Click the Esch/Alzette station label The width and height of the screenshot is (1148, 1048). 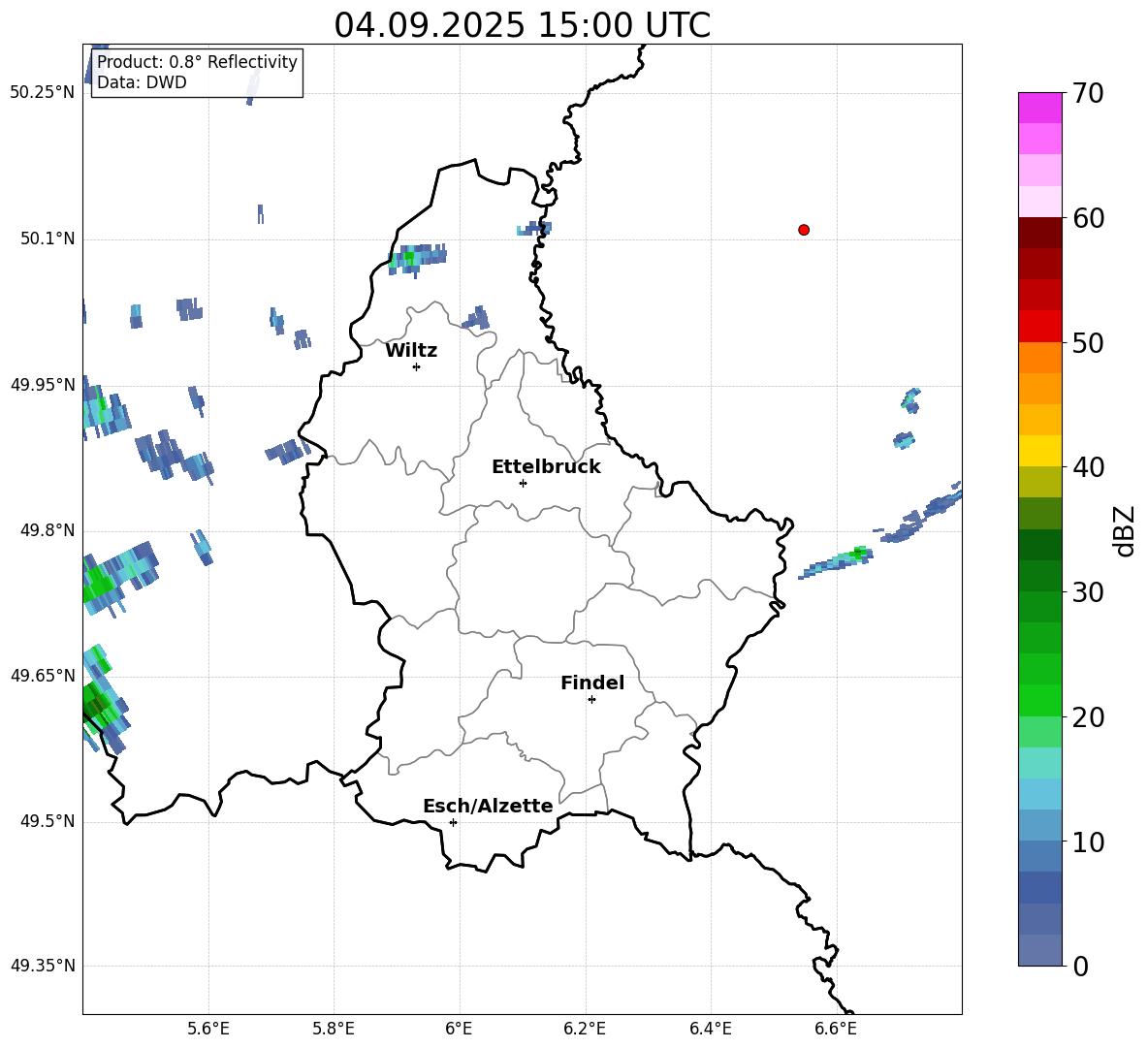[488, 806]
